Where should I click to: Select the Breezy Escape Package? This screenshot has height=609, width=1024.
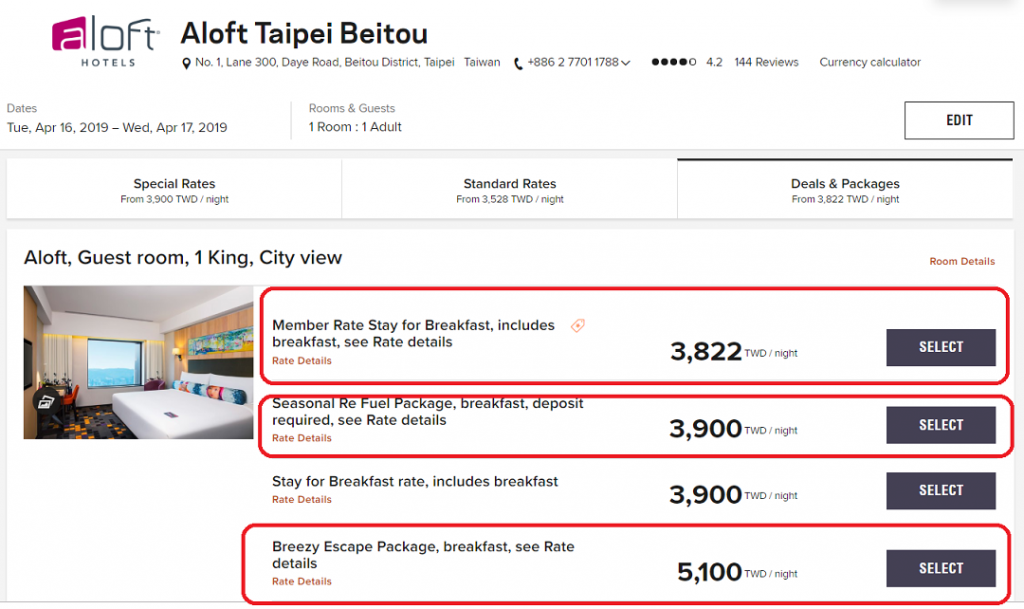coord(940,568)
